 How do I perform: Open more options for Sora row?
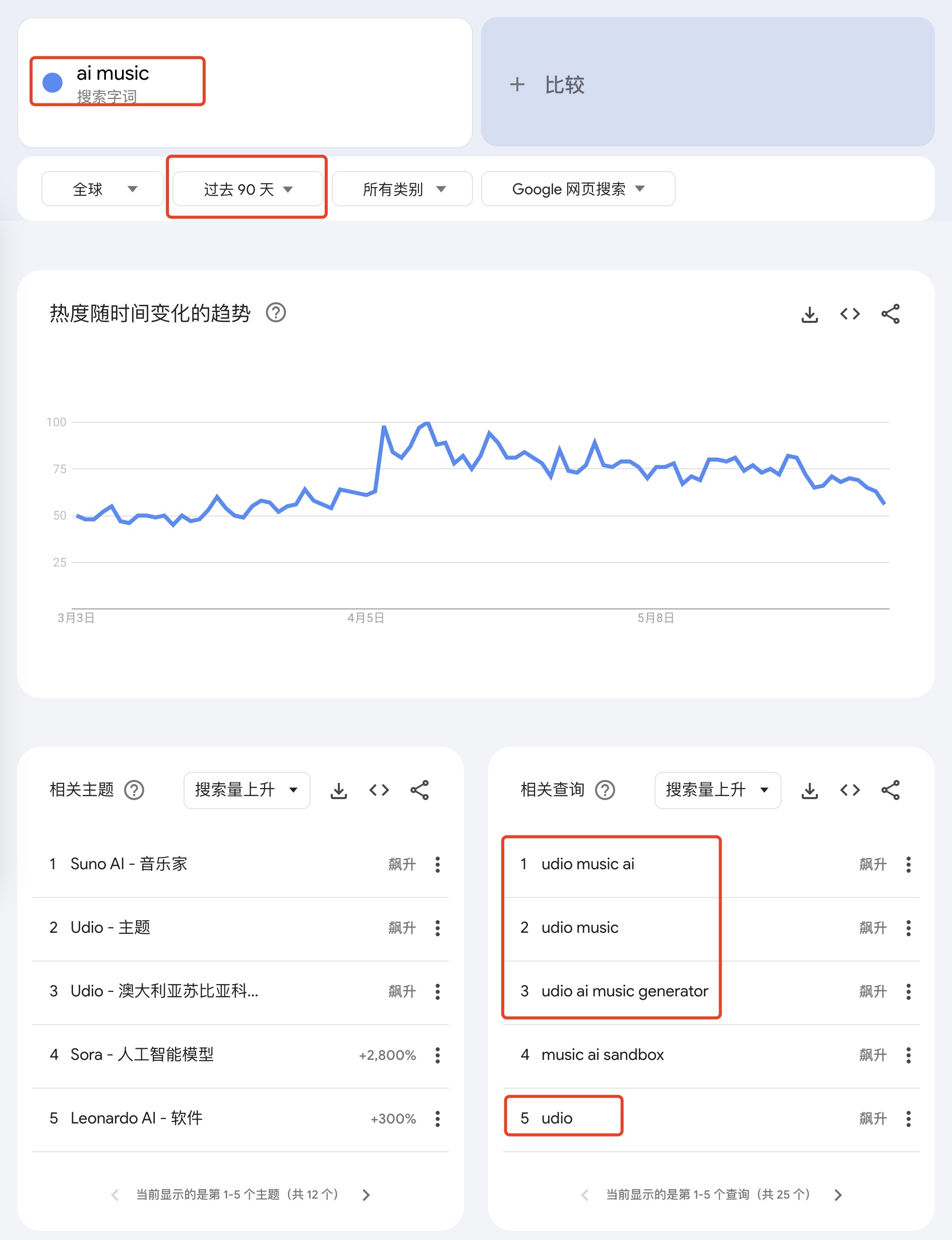coord(438,1055)
